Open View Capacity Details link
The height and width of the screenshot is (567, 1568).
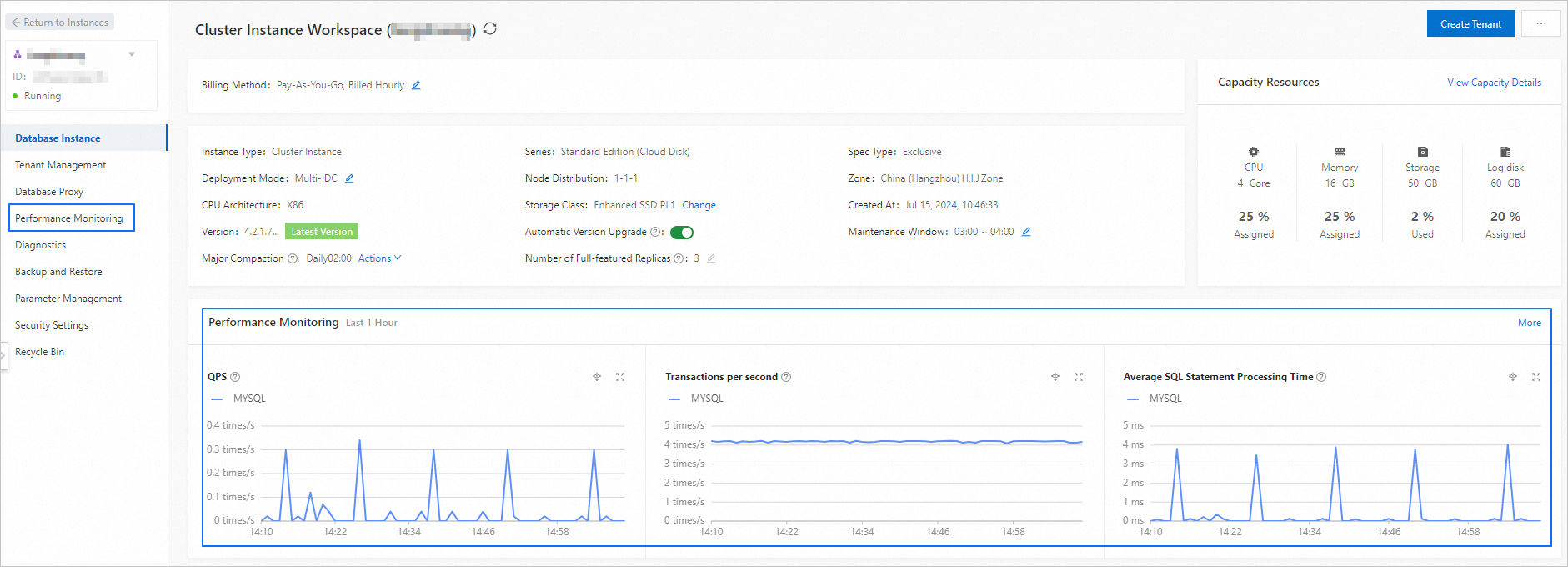[x=1494, y=83]
